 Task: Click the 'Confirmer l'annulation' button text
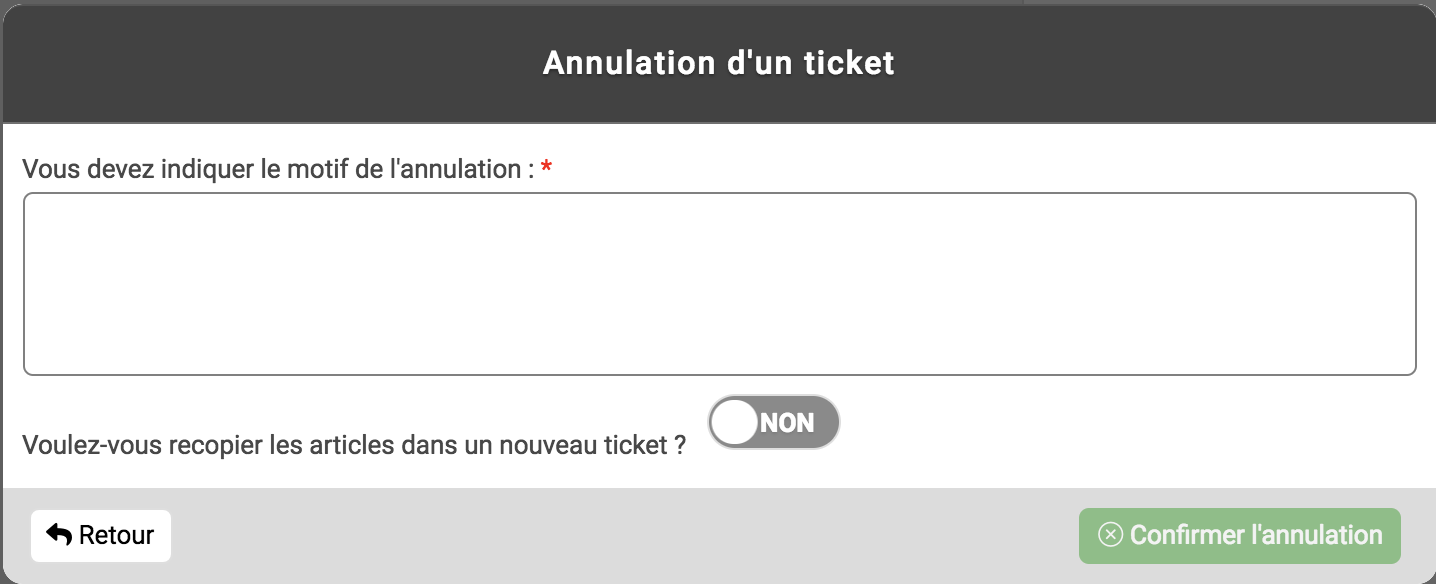(1256, 535)
